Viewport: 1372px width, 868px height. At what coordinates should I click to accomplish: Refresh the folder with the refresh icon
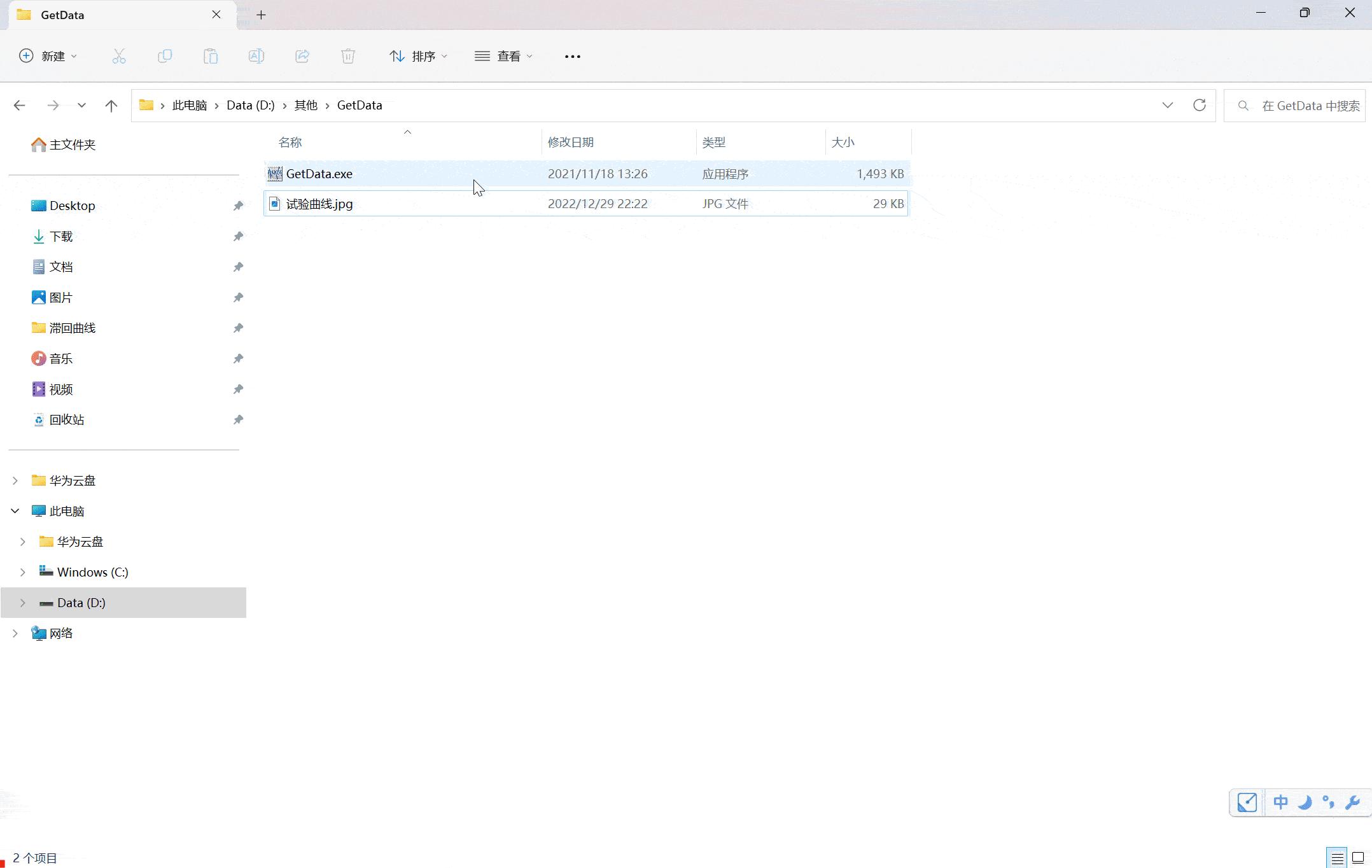click(x=1200, y=105)
